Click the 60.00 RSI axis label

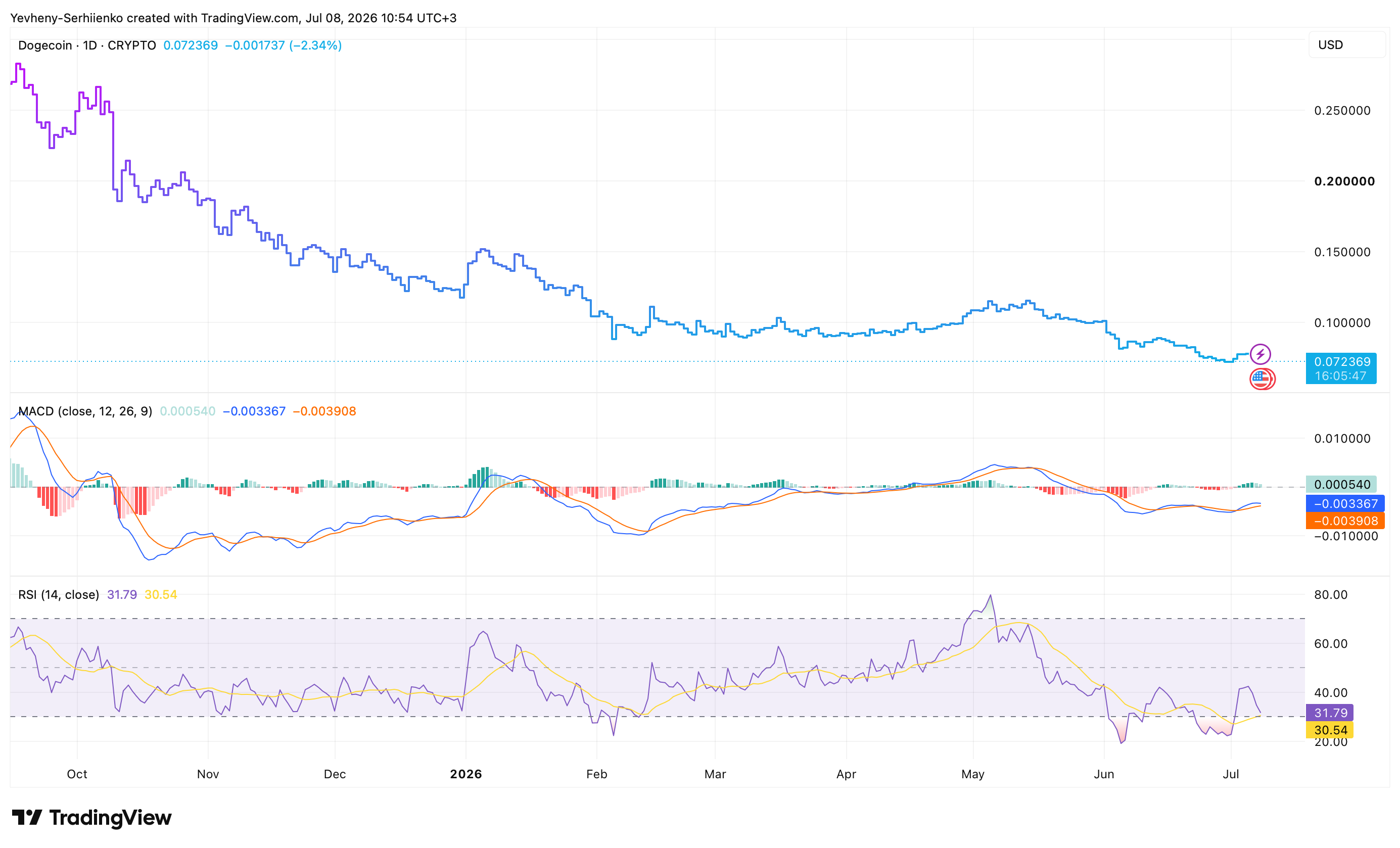[x=1331, y=643]
